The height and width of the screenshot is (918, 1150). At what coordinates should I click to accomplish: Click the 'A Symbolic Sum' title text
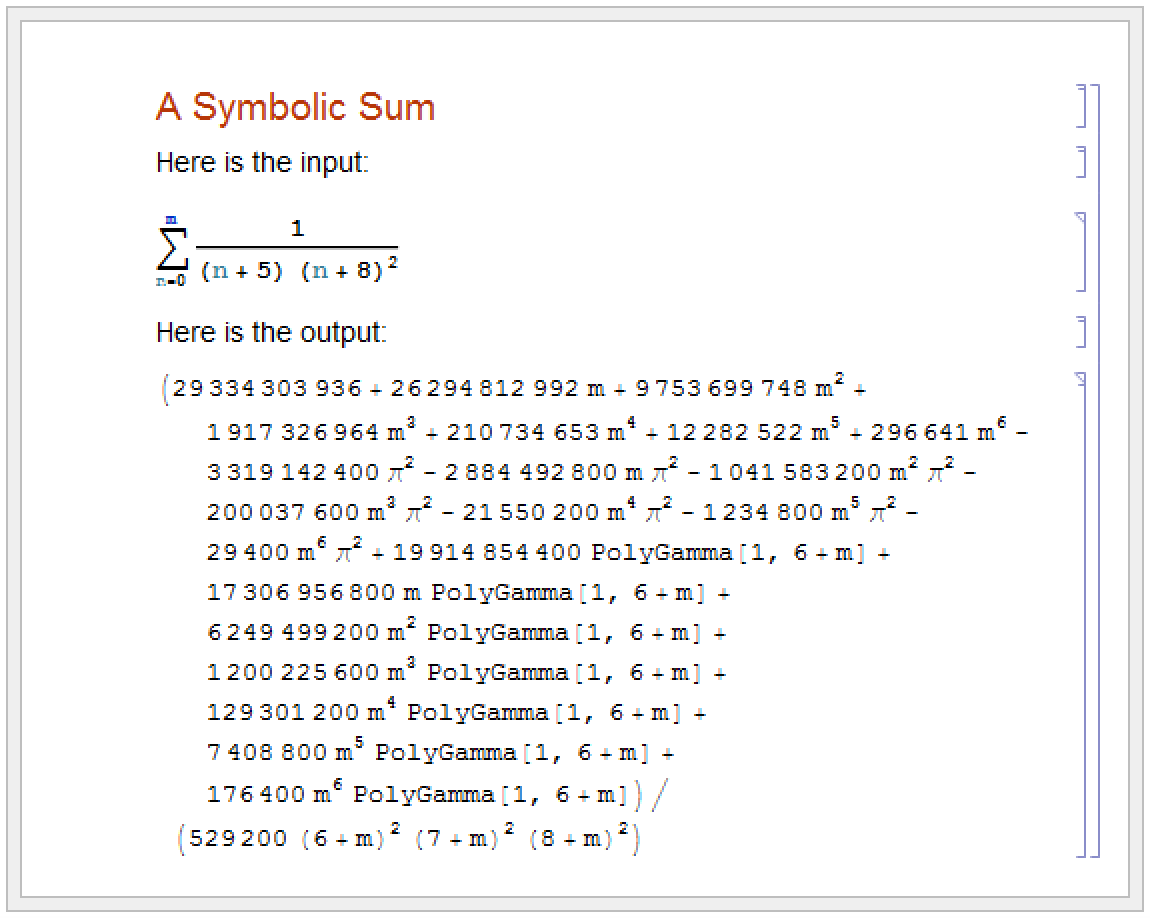click(x=295, y=107)
